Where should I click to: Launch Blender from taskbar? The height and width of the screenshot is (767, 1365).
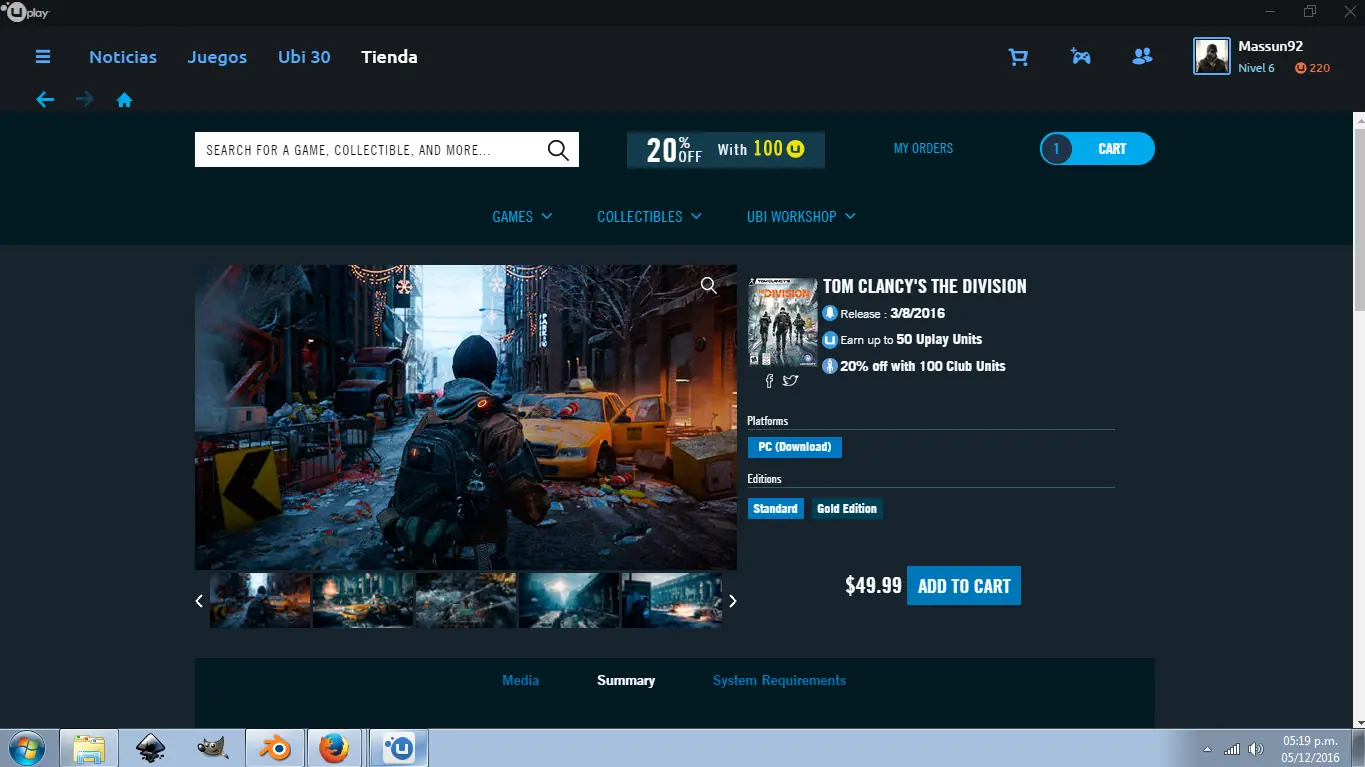[274, 748]
